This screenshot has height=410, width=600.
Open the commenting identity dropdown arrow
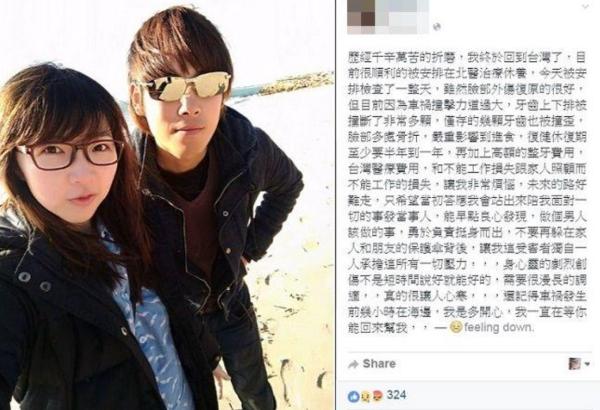587,364
